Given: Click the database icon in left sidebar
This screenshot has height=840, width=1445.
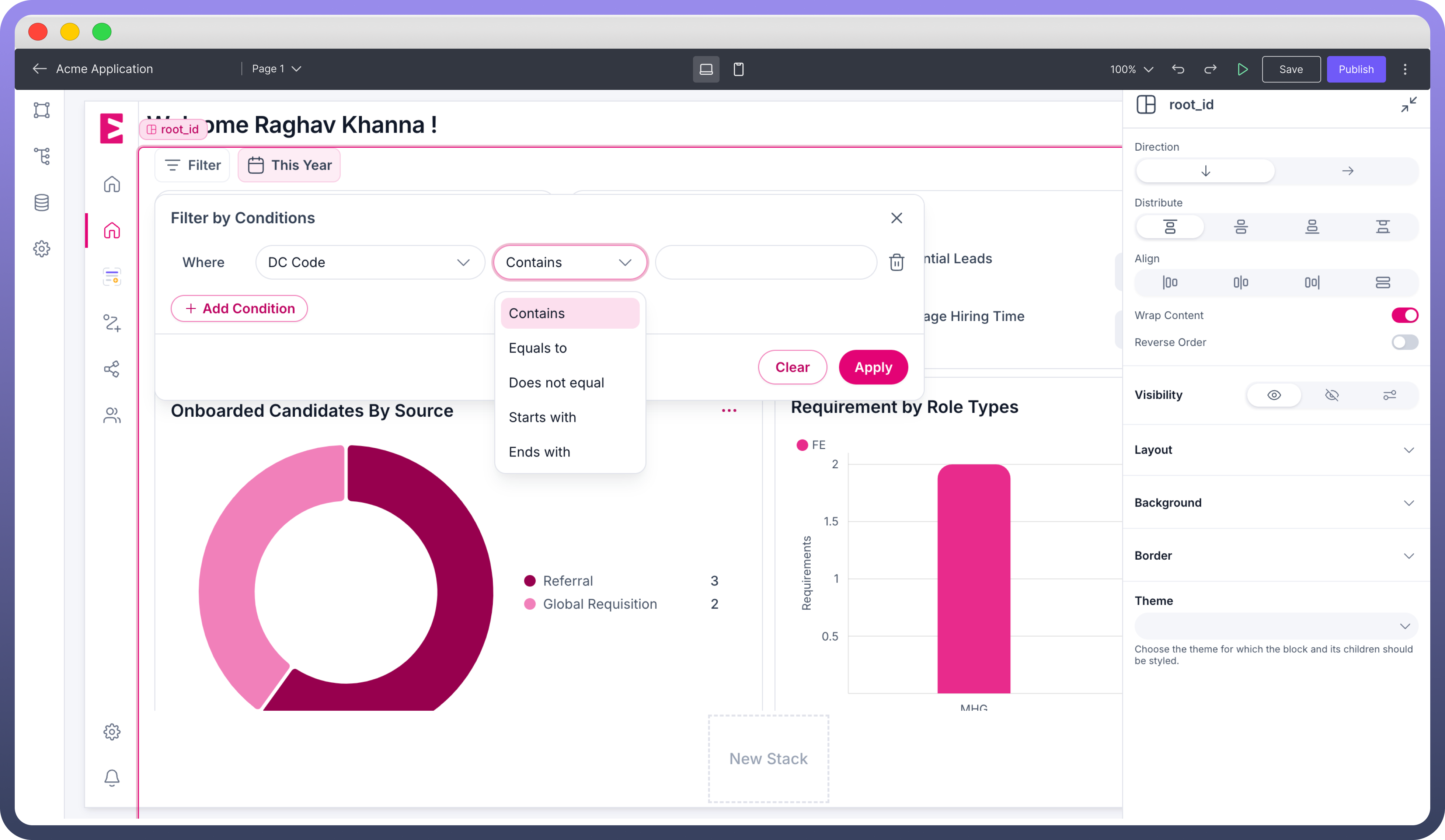Looking at the screenshot, I should click(x=41, y=202).
